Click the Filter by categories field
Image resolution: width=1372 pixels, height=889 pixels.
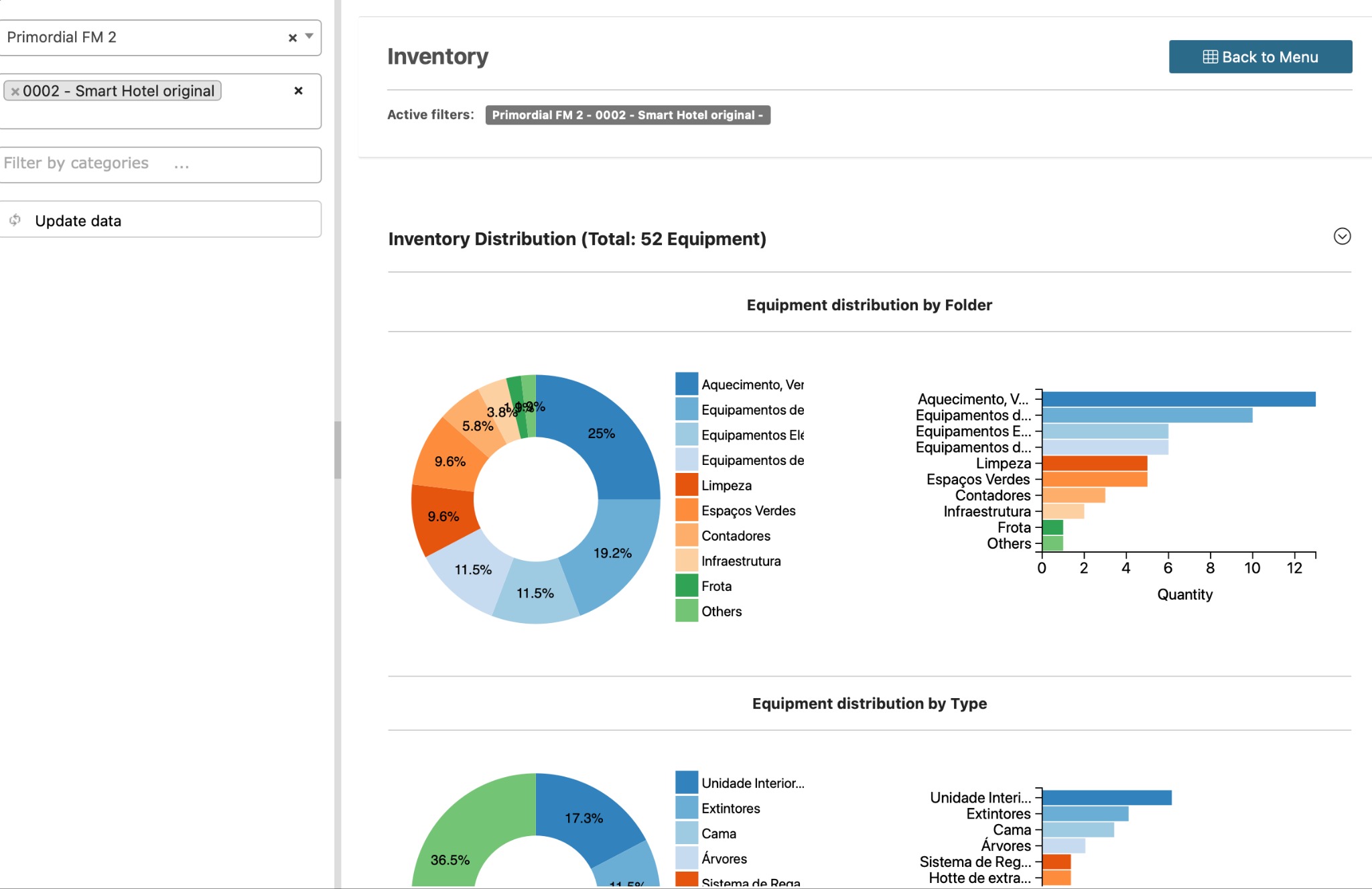point(159,164)
